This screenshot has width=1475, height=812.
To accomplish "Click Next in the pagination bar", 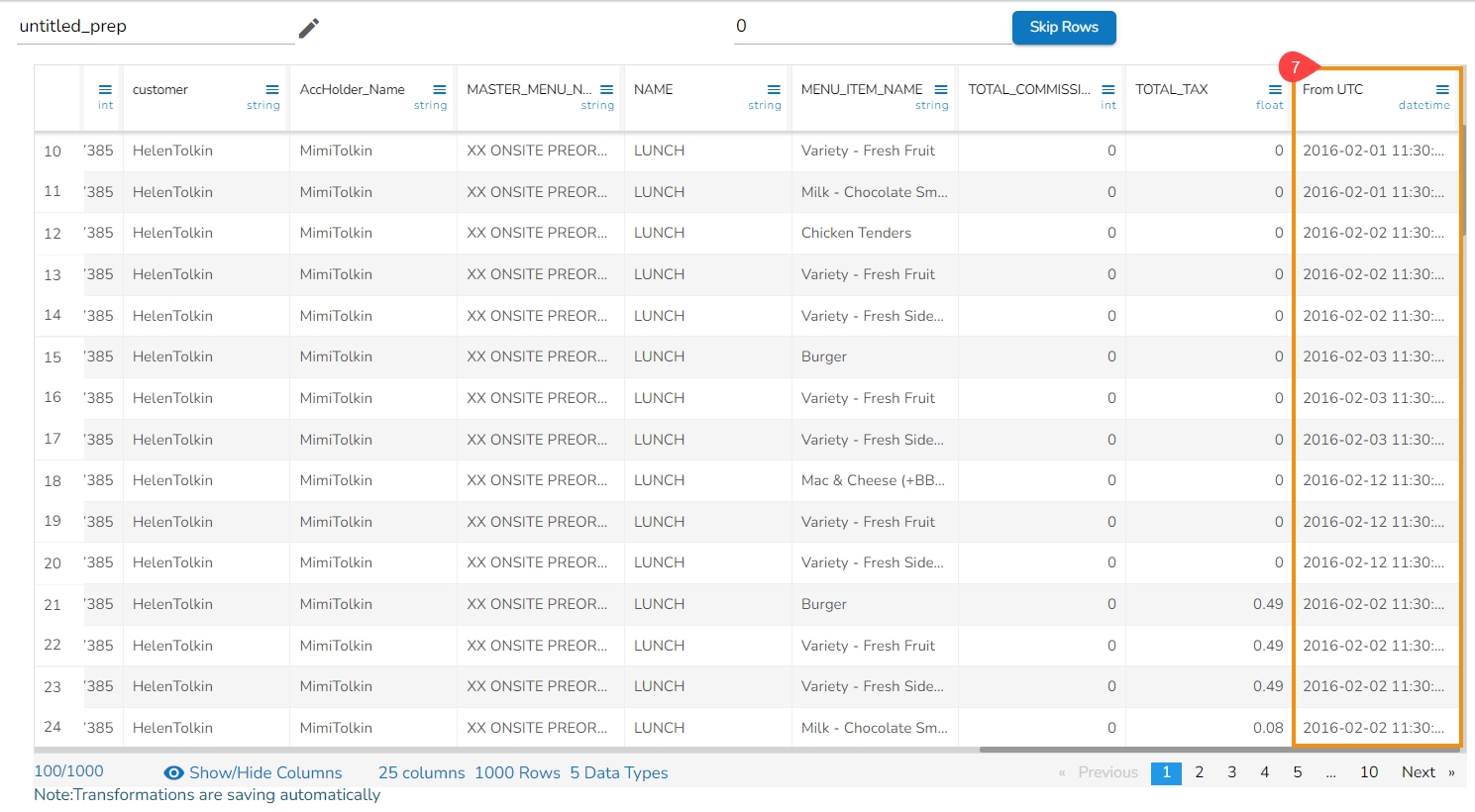I will click(1418, 772).
